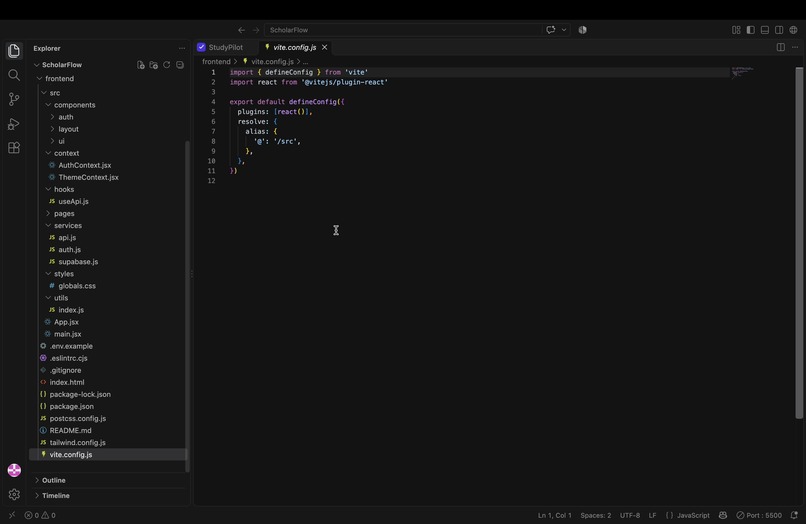This screenshot has height=524, width=806.
Task: Click Ln 1, Col 1 status item
Action: tap(555, 515)
